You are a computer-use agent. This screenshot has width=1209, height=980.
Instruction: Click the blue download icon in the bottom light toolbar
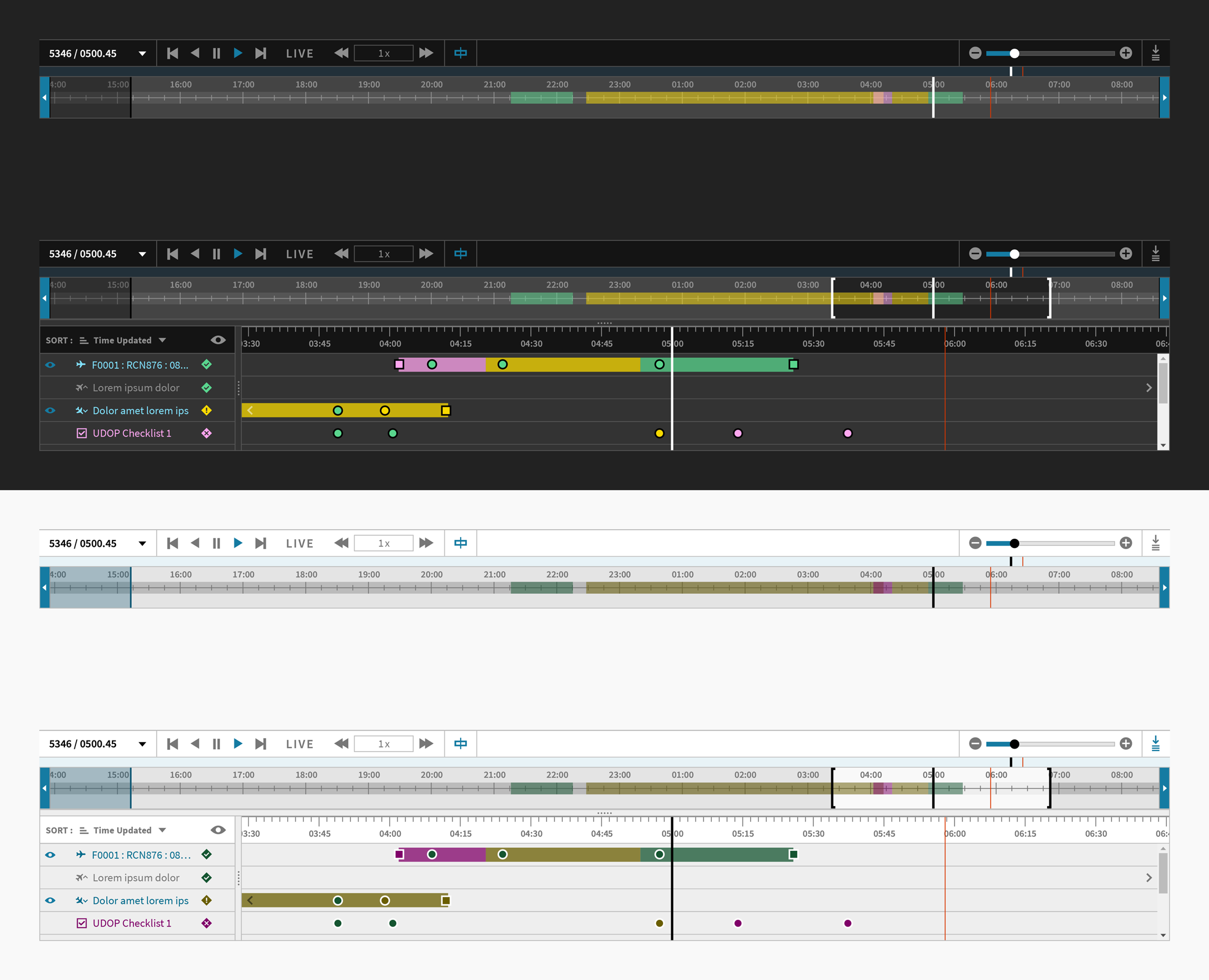click(x=1155, y=744)
